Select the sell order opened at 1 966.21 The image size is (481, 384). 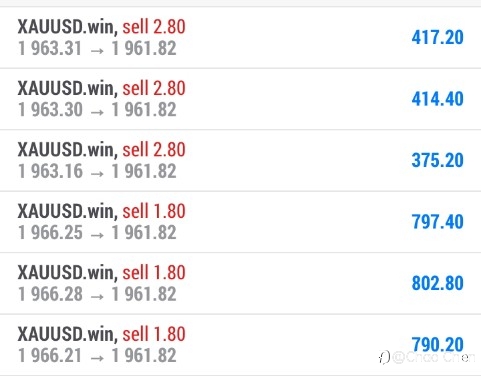point(240,345)
